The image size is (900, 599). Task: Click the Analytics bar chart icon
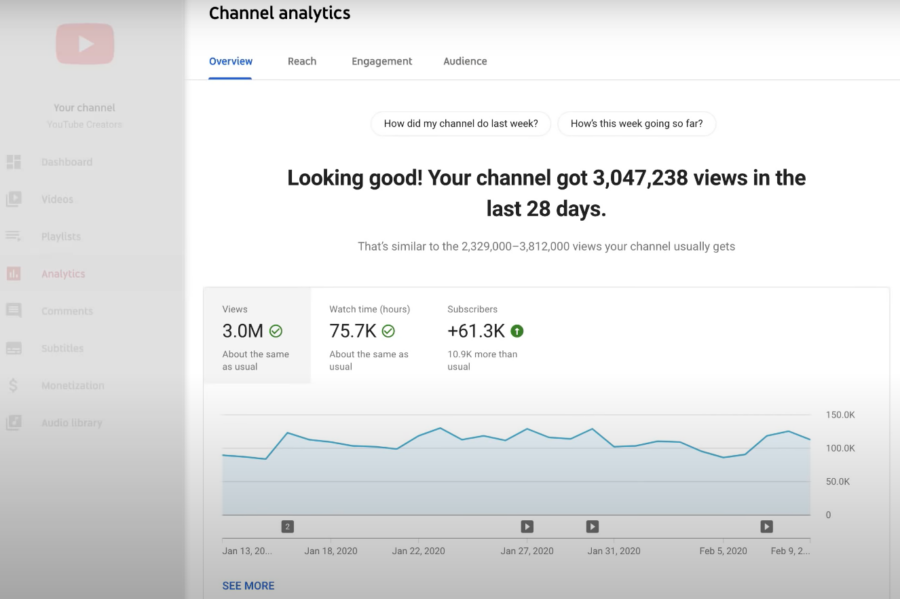pyautogui.click(x=14, y=274)
